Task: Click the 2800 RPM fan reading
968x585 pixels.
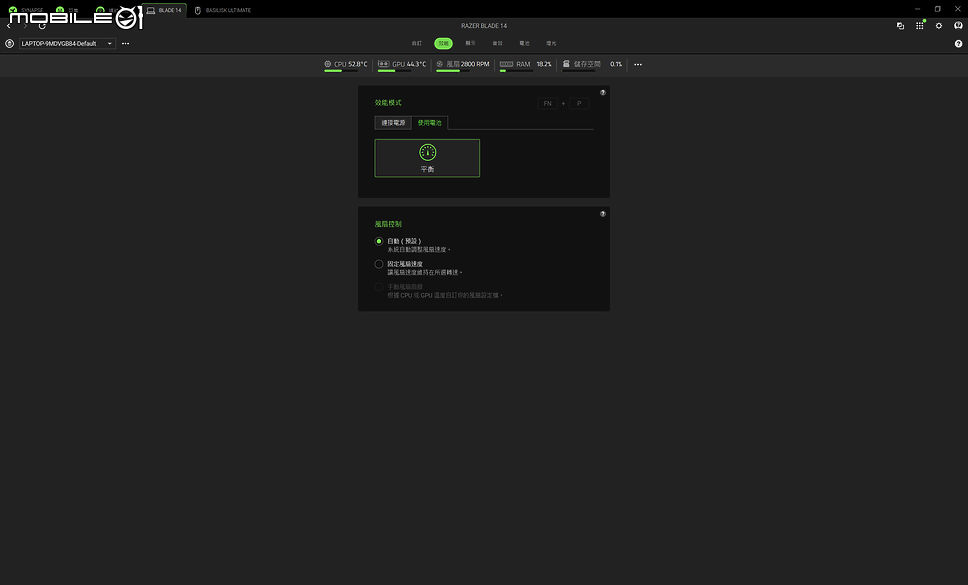Action: [475, 64]
